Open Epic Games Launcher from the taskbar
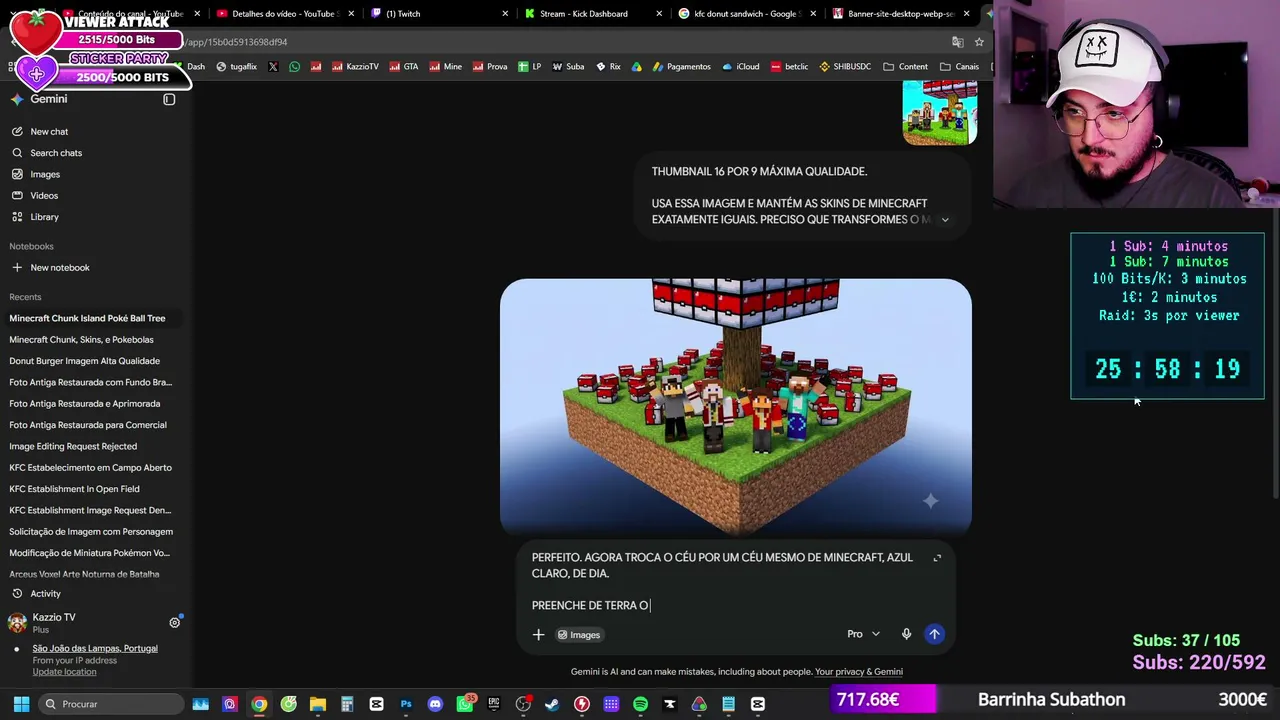1280x720 pixels. point(494,704)
